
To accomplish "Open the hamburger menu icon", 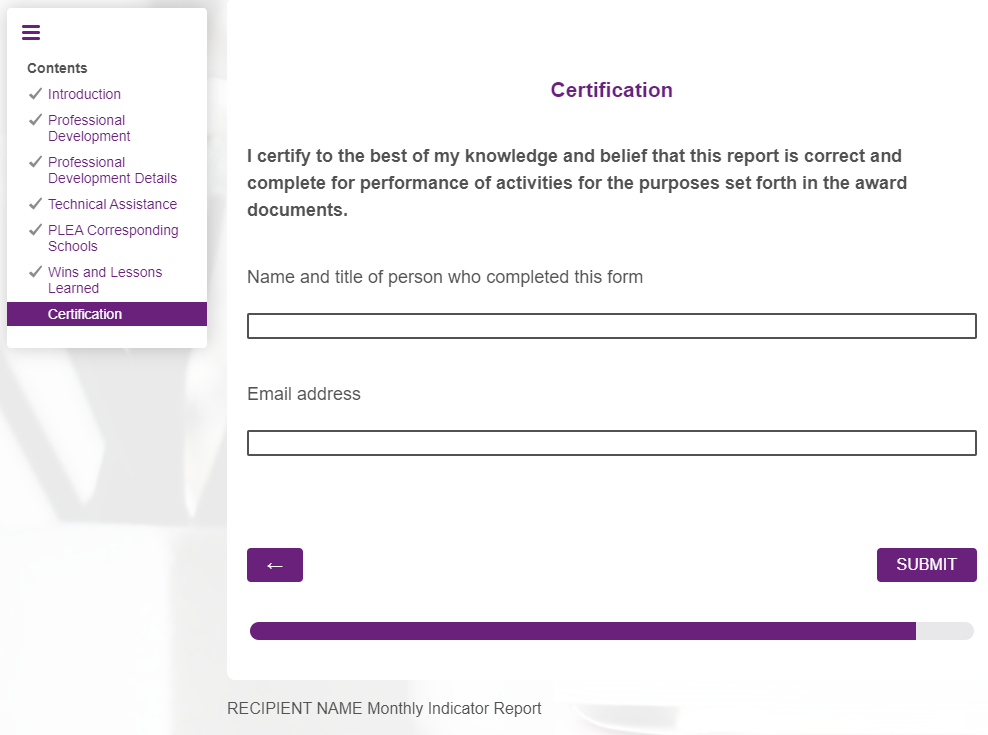I will click(31, 33).
